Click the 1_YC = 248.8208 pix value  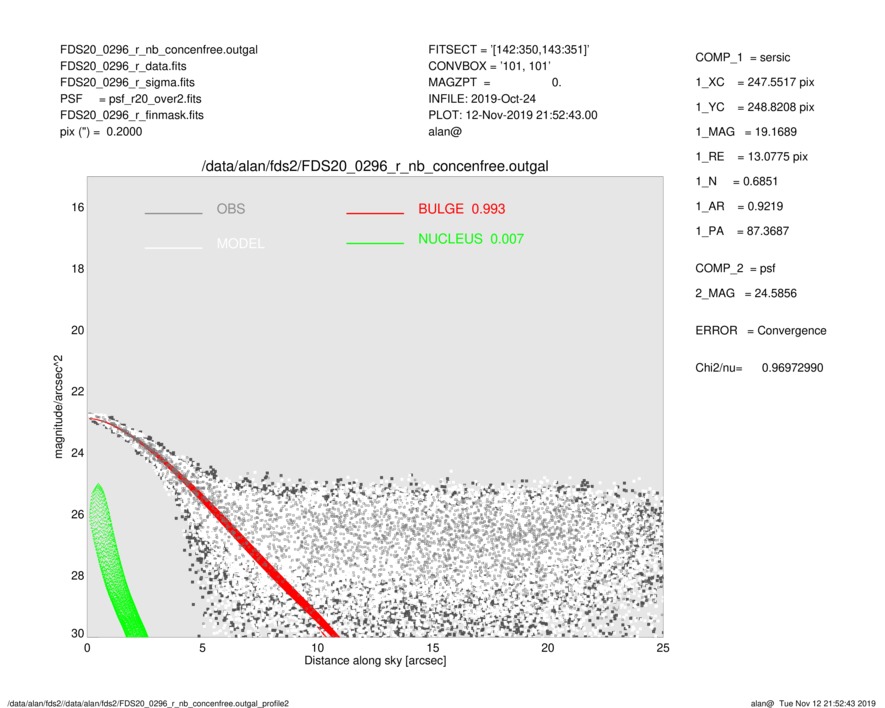[x=755, y=107]
